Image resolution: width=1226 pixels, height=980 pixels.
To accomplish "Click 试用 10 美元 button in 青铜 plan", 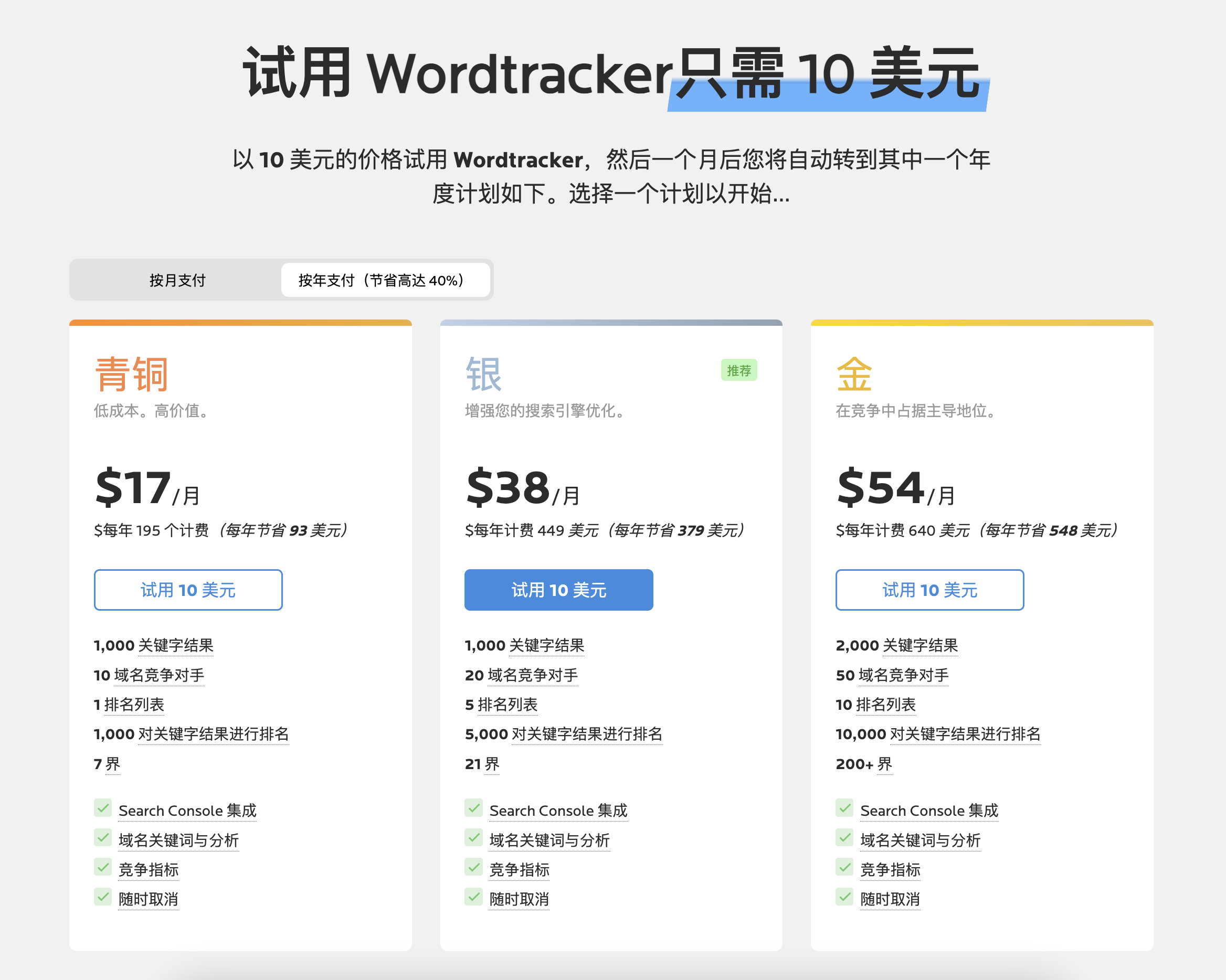I will (188, 590).
